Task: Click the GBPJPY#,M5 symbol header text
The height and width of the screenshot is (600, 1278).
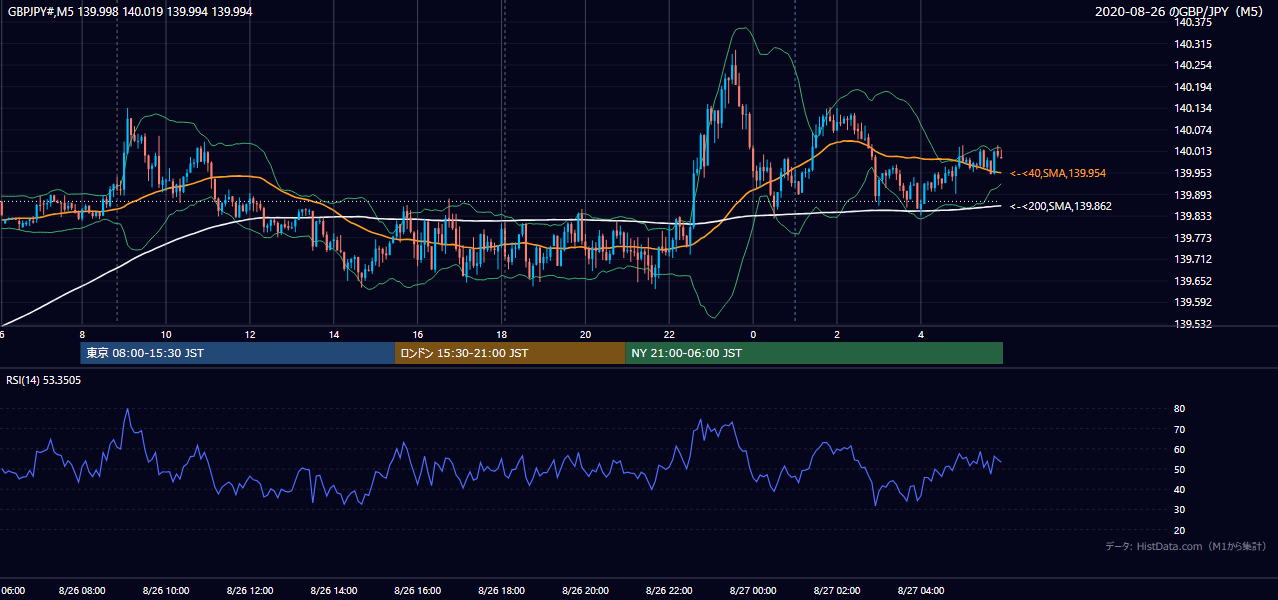Action: click(130, 11)
